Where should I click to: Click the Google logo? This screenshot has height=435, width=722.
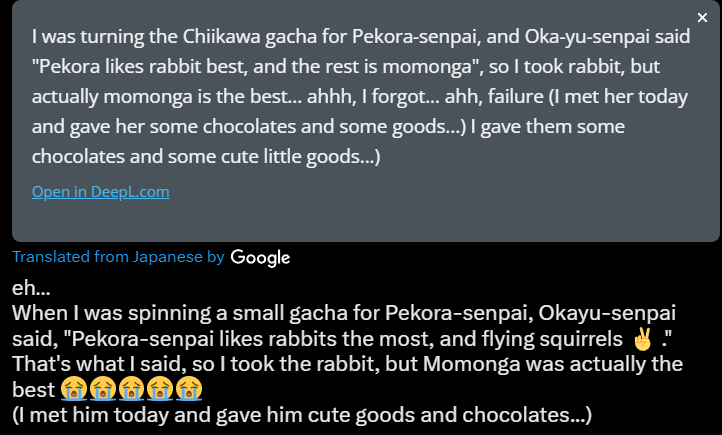pyautogui.click(x=260, y=258)
